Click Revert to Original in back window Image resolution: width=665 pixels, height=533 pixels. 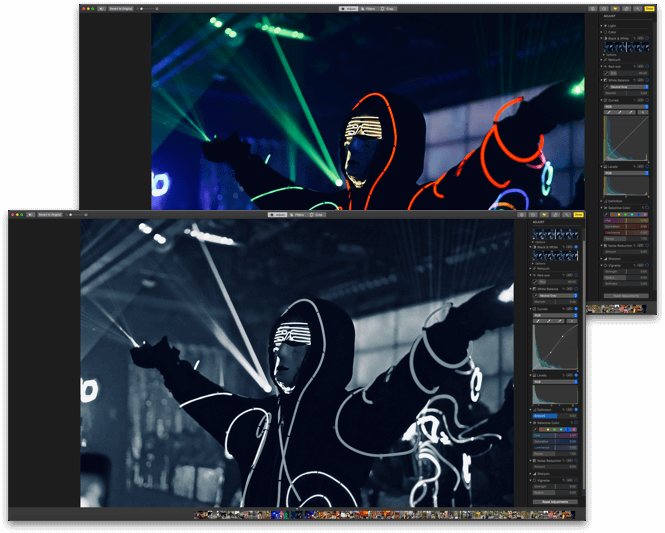121,8
